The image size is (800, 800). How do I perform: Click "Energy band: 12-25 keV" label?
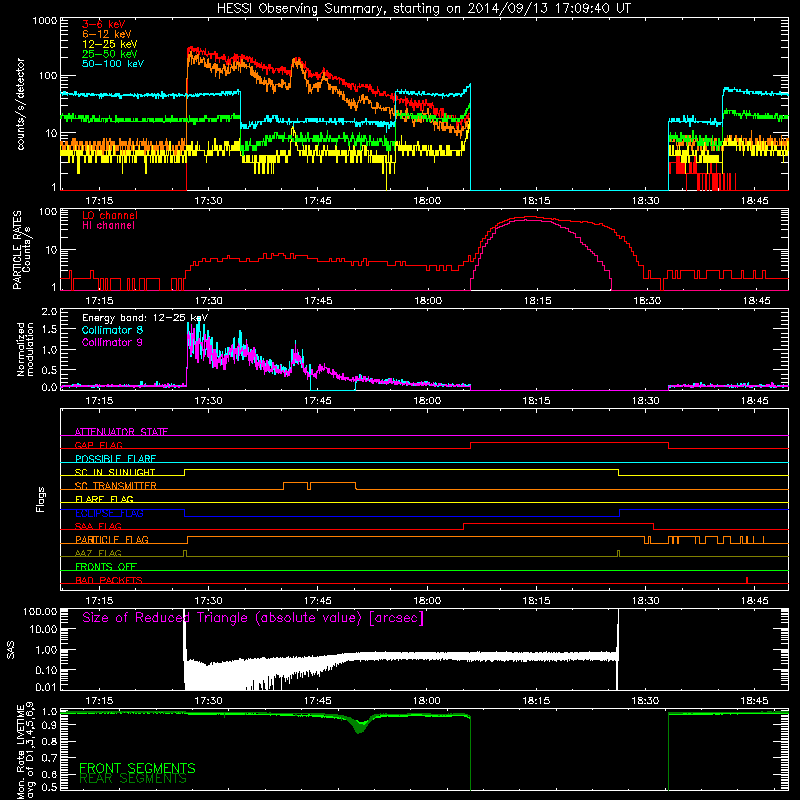(x=145, y=318)
